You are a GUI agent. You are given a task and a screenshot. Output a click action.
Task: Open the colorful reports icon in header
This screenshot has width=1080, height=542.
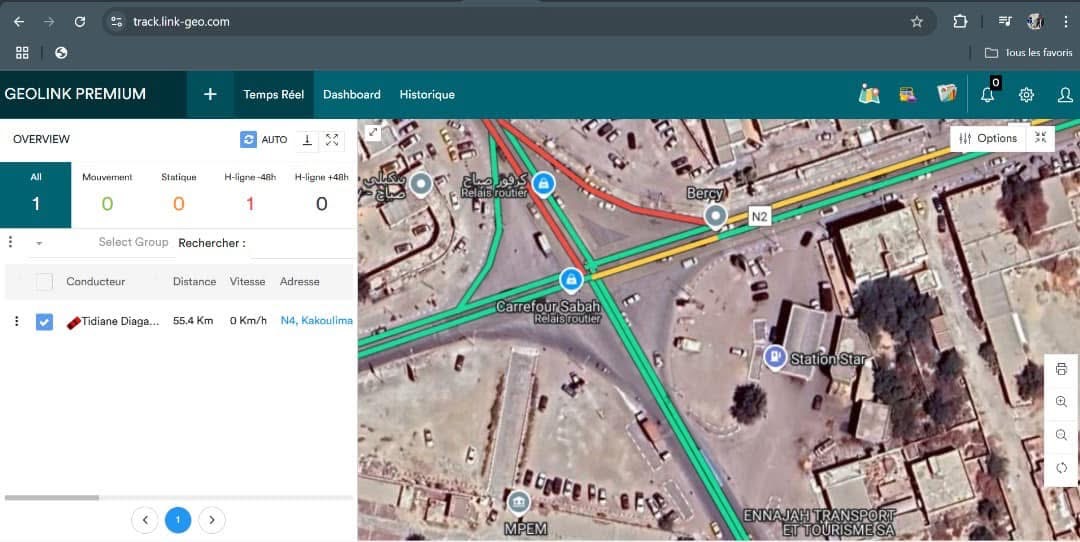(x=908, y=94)
